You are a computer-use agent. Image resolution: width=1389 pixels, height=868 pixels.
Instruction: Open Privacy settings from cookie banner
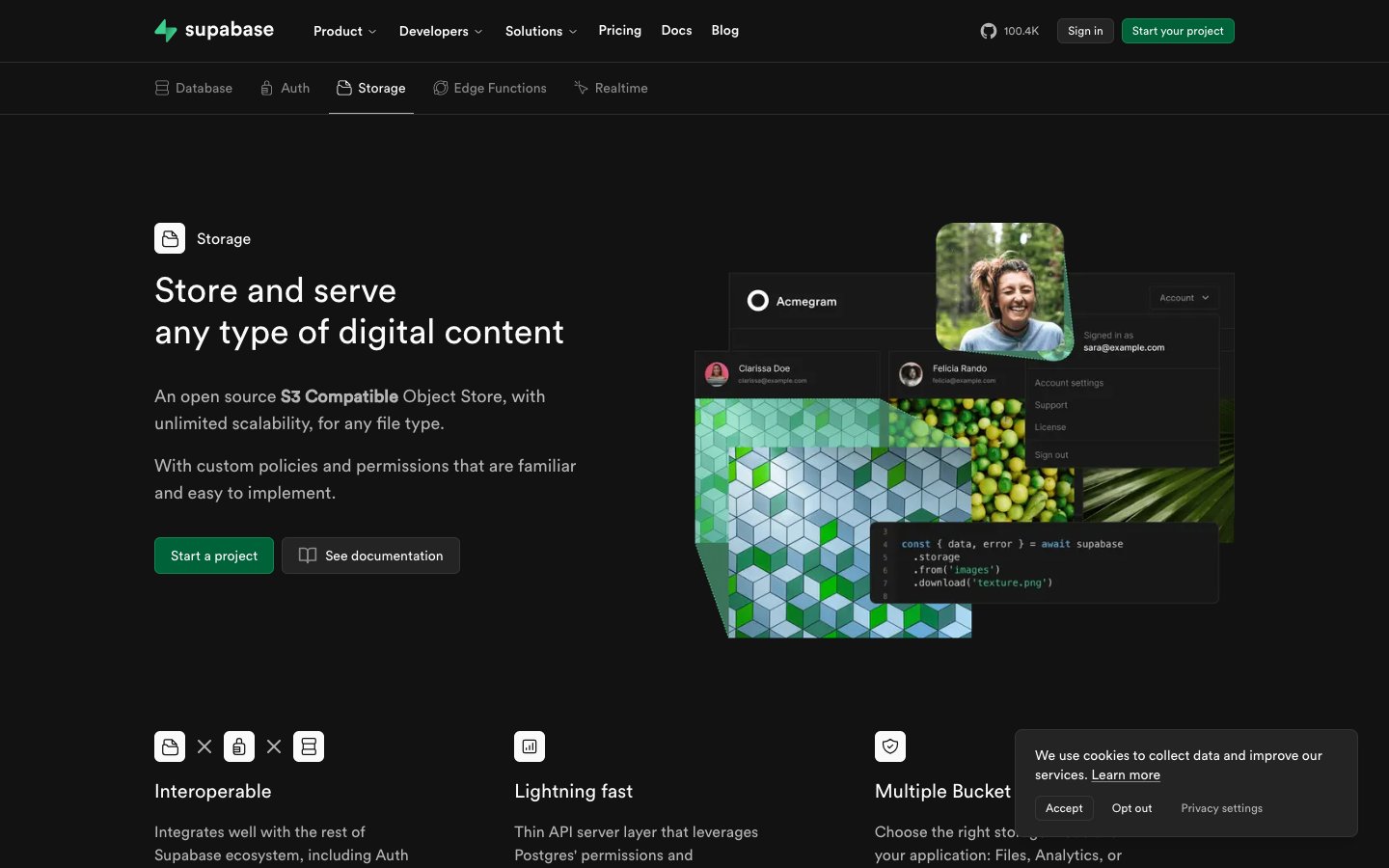click(1221, 808)
